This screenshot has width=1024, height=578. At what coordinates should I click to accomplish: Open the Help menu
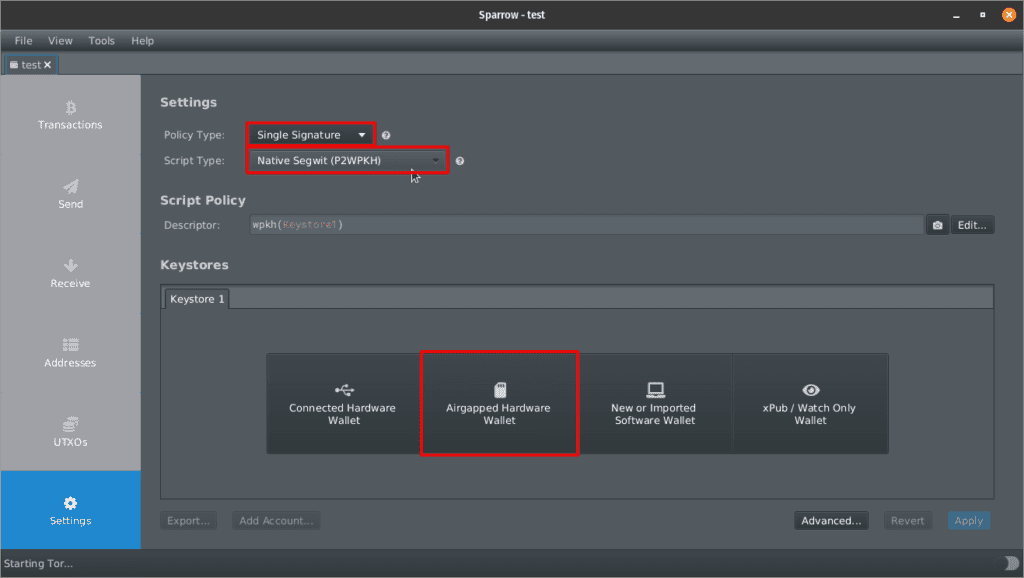pyautogui.click(x=142, y=40)
